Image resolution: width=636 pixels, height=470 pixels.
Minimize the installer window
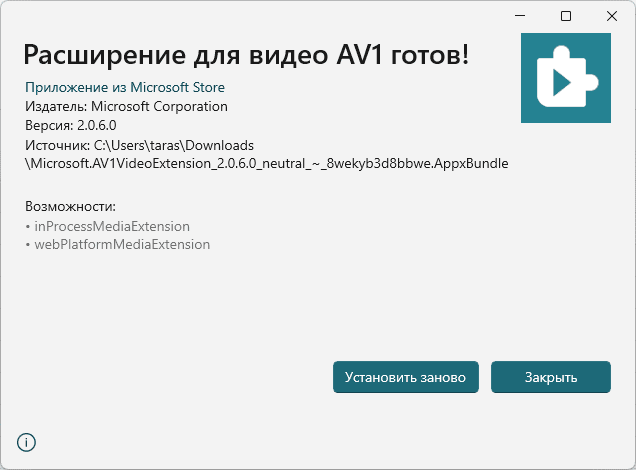coord(520,16)
